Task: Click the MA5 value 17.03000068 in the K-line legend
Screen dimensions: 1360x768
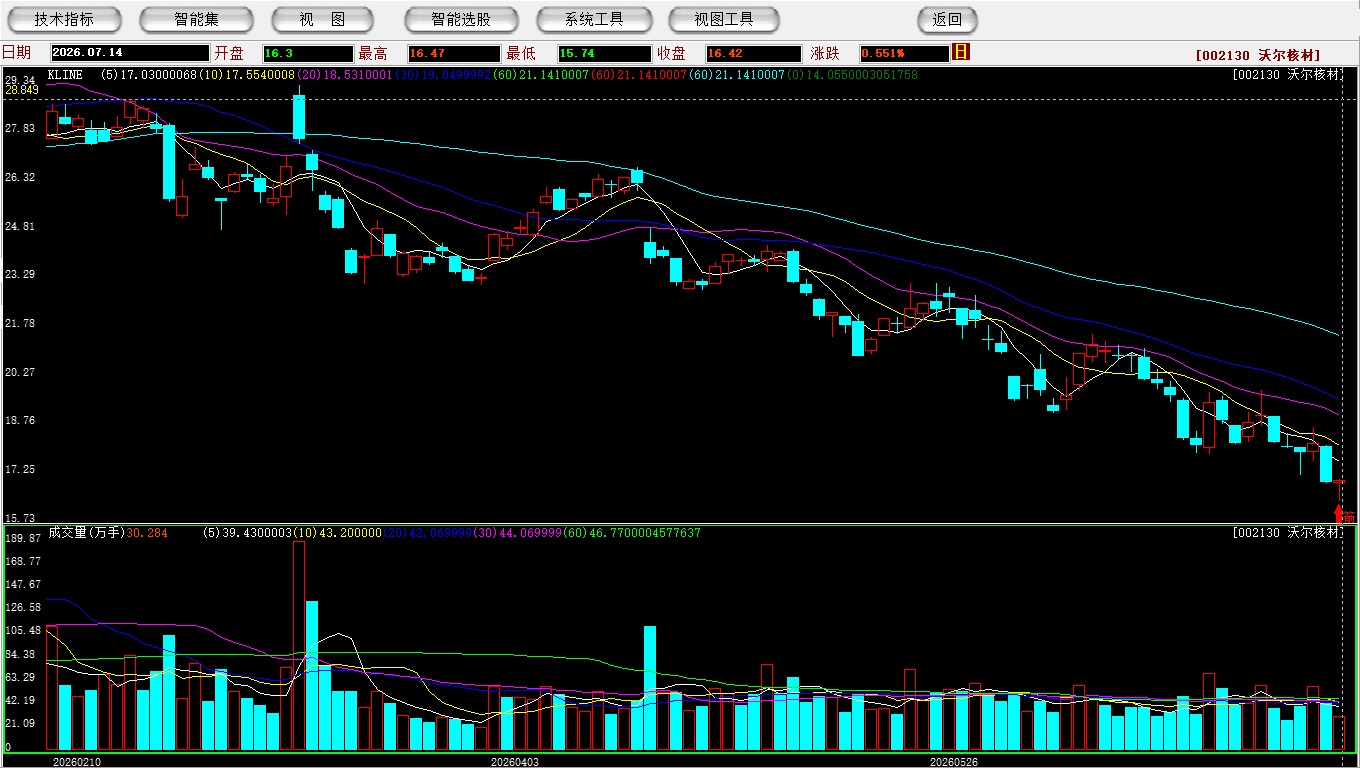Action: (x=159, y=75)
